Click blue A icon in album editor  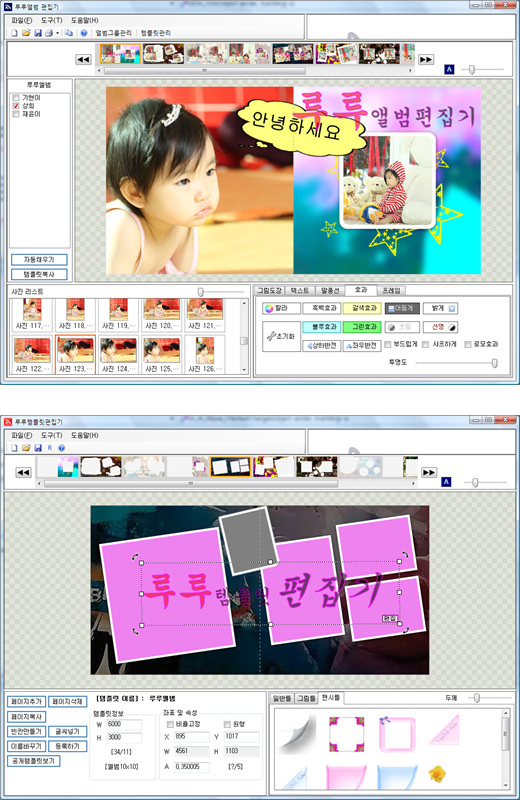449,69
